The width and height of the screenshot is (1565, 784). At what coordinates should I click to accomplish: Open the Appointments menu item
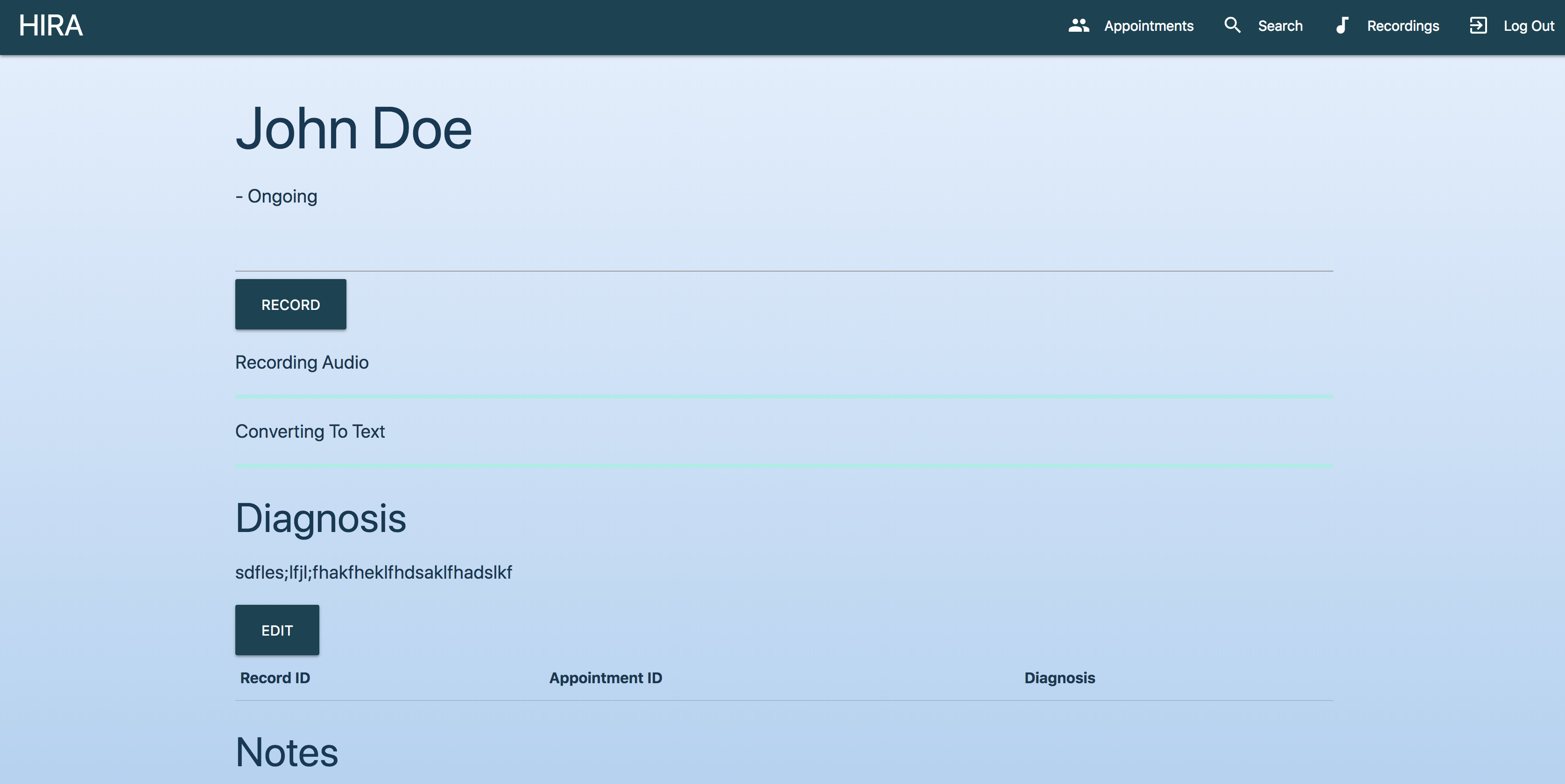pos(1148,26)
